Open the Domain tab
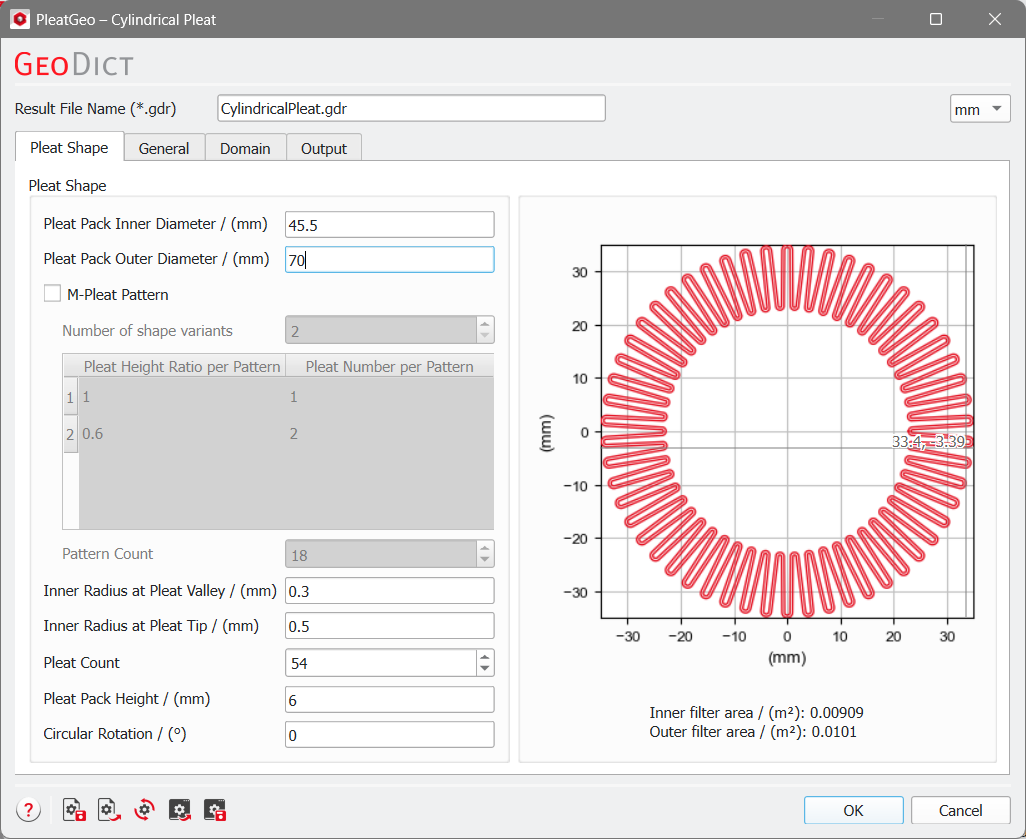This screenshot has height=839, width=1026. tap(245, 148)
